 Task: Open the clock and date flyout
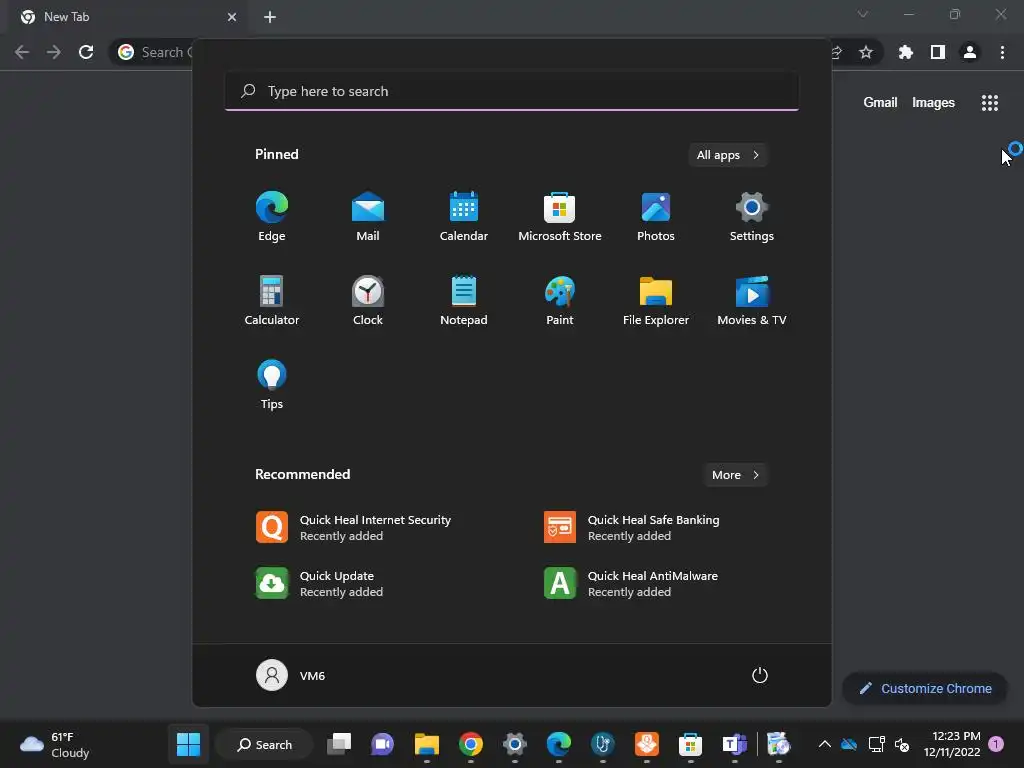tap(952, 744)
